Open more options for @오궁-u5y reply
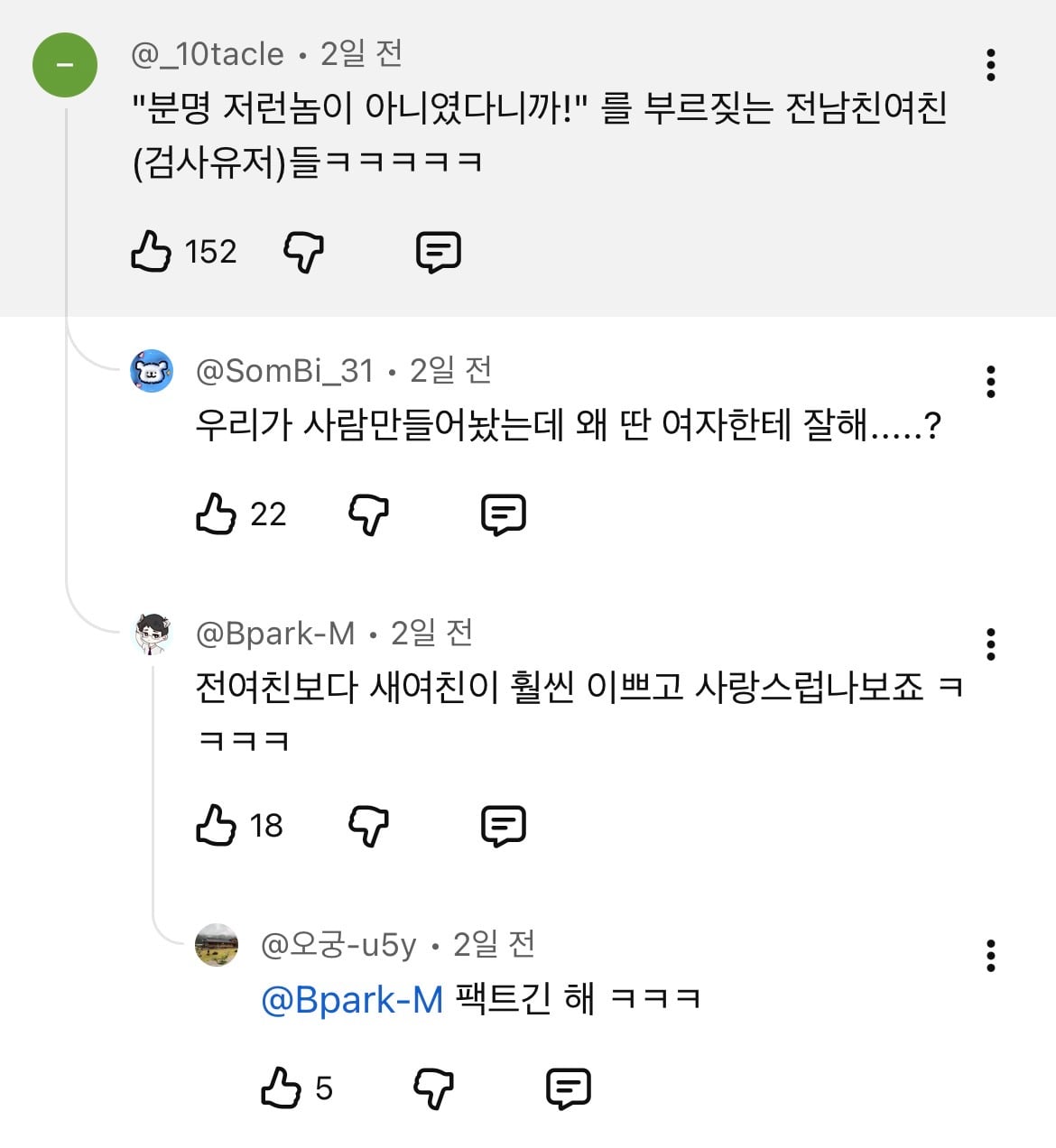Screen dimensions: 1056x1148 click(991, 956)
